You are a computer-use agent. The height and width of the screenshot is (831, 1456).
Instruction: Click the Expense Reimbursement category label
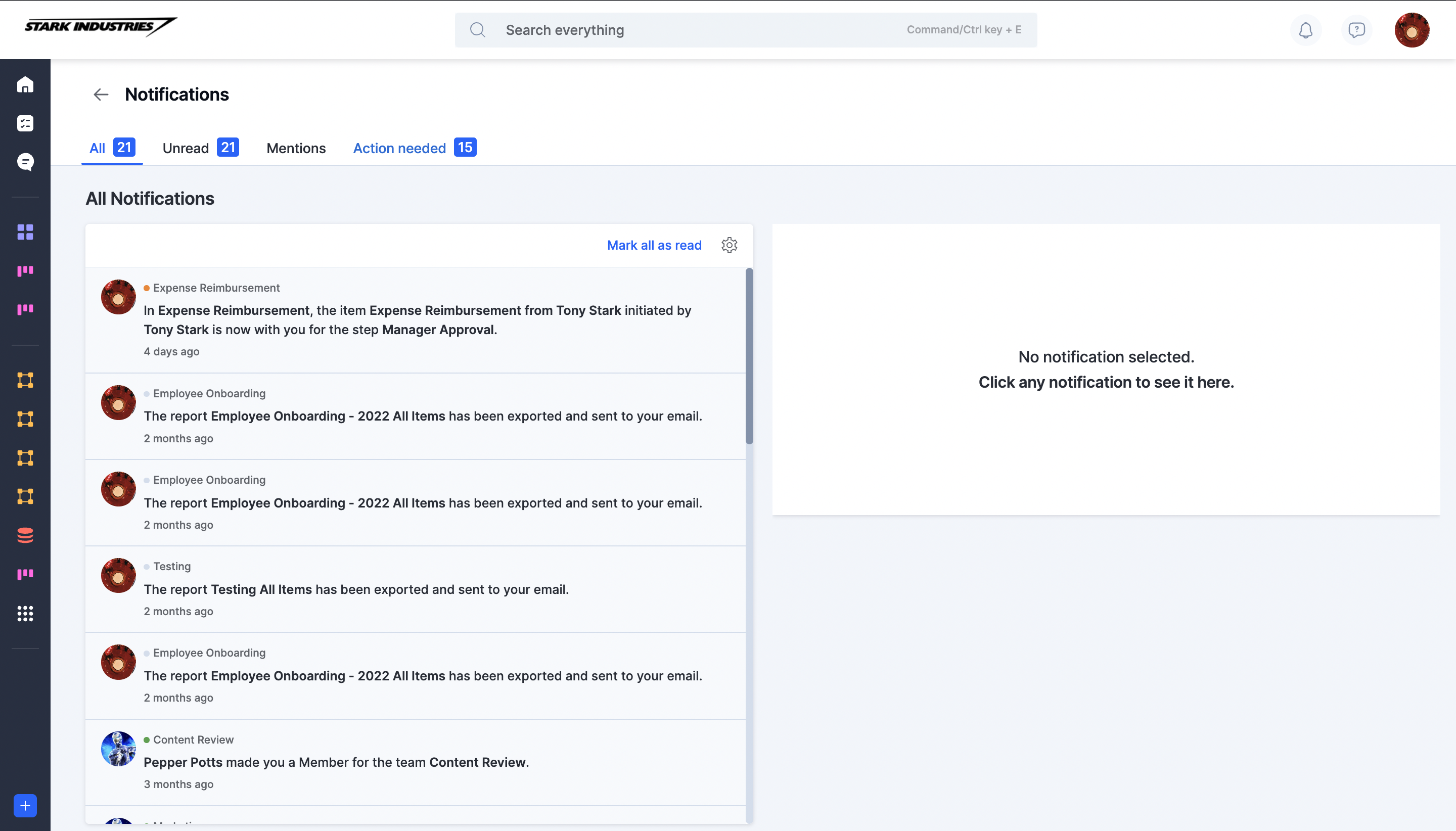[x=216, y=288]
